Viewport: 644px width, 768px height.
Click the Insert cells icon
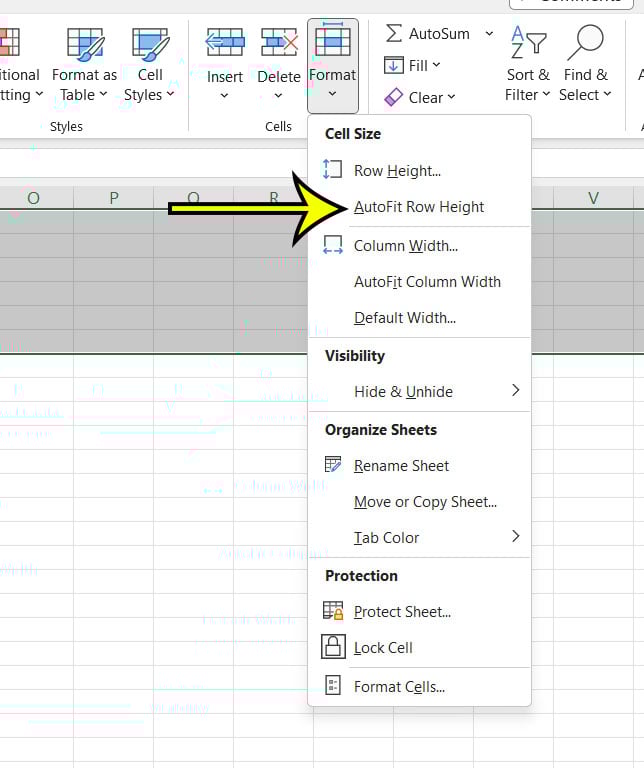click(x=225, y=43)
